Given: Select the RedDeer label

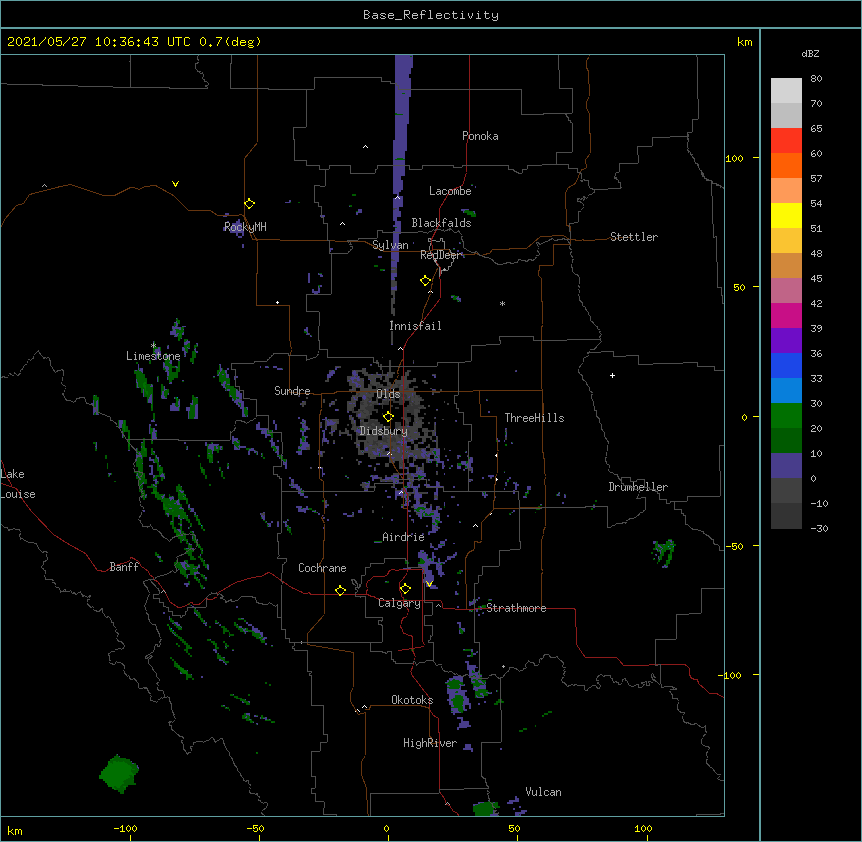Looking at the screenshot, I should [440, 255].
